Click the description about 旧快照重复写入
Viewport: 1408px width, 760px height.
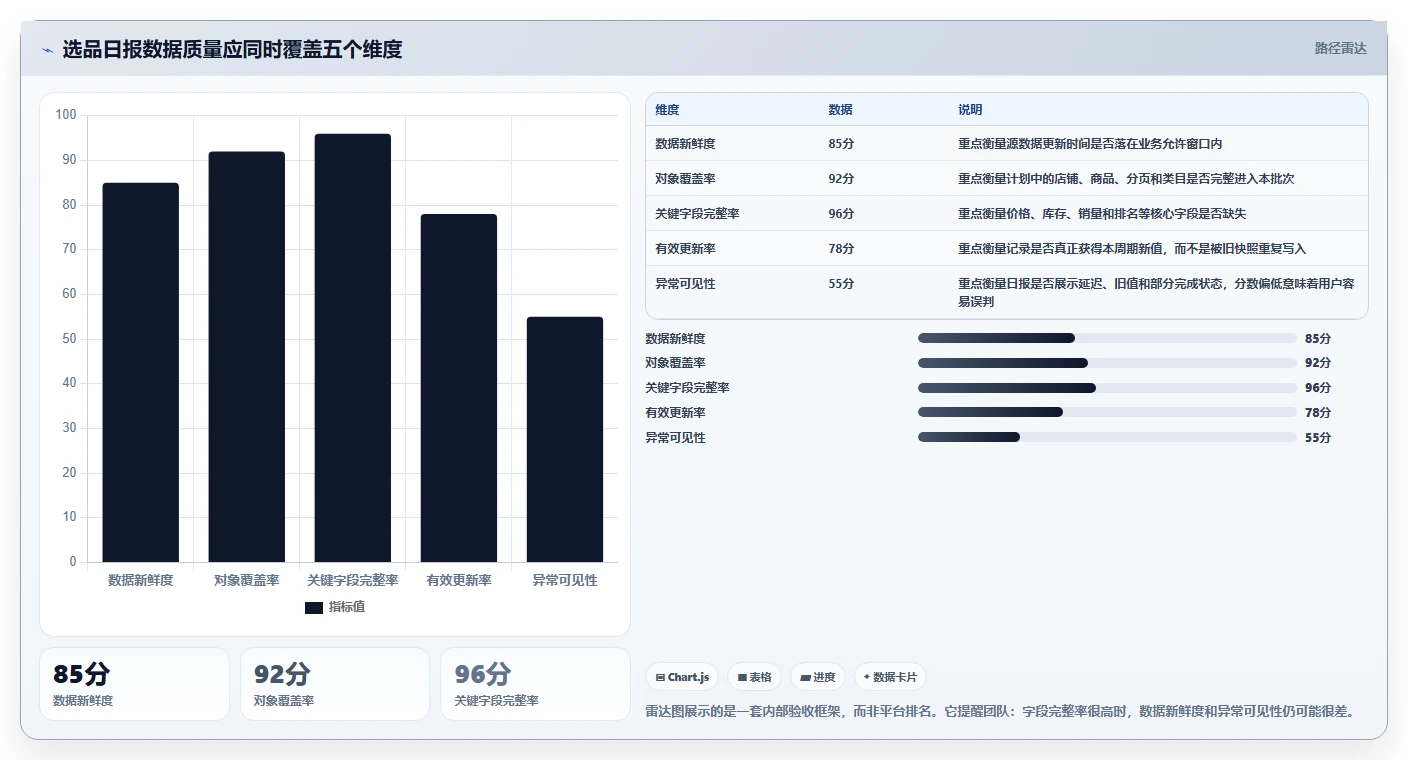[1132, 249]
